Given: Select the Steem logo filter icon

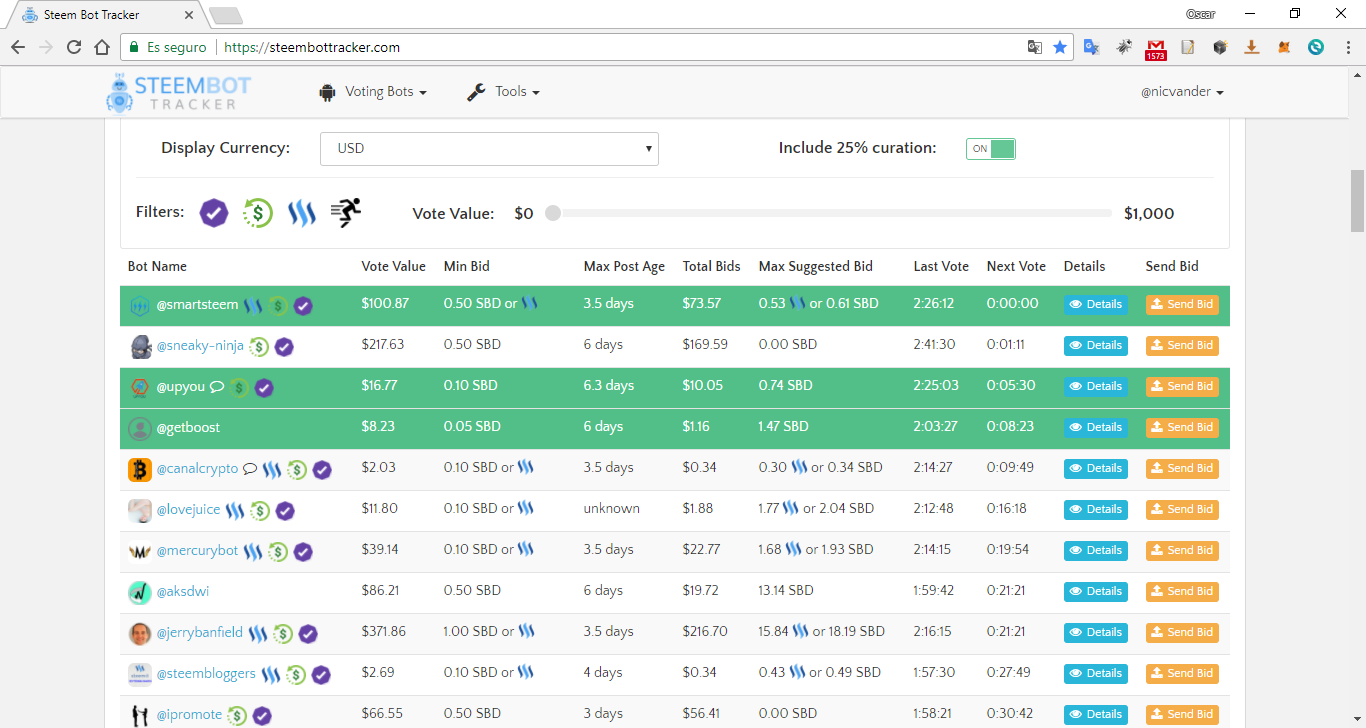Looking at the screenshot, I should (302, 213).
